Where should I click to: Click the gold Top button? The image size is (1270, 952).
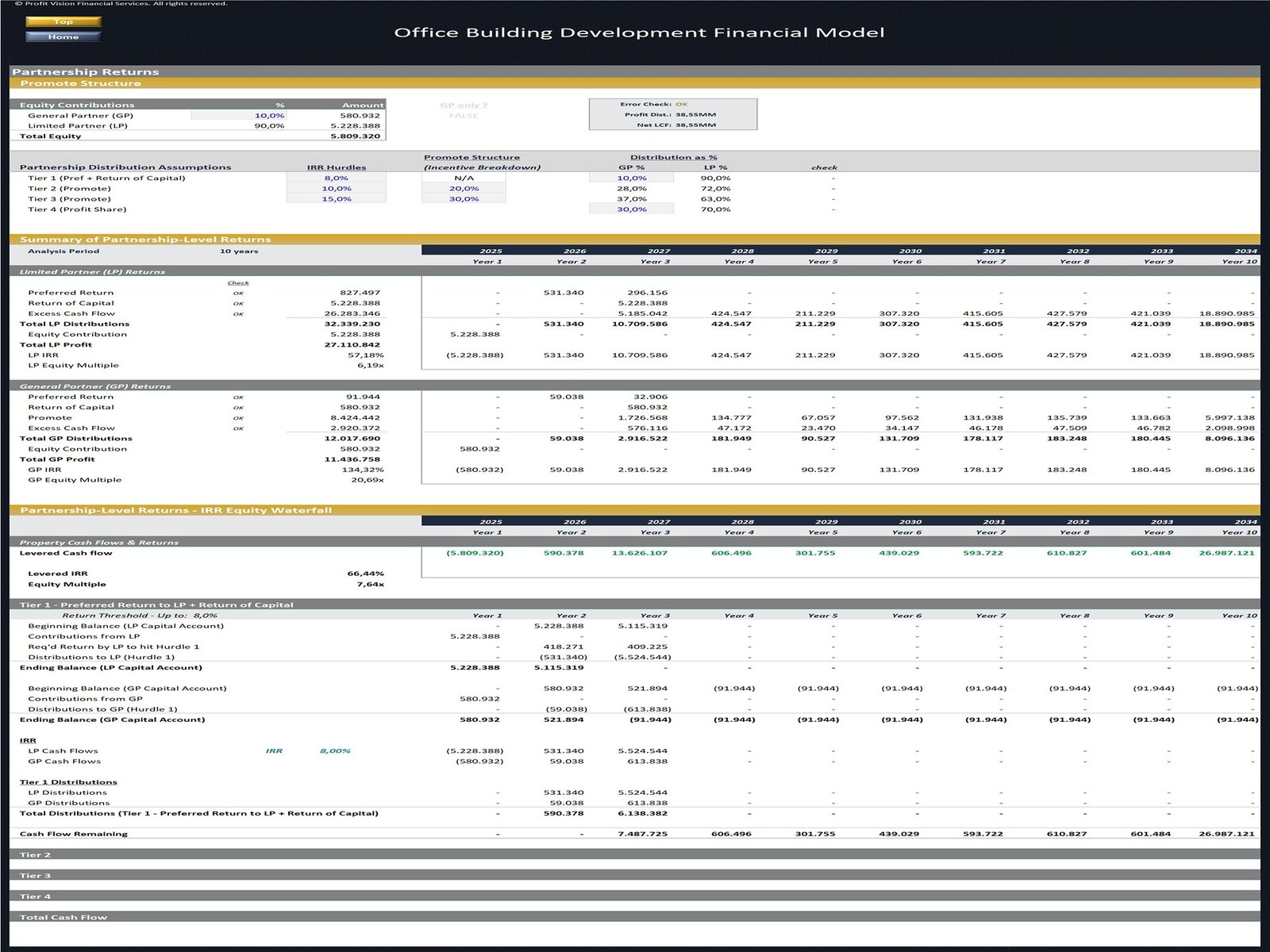point(63,21)
